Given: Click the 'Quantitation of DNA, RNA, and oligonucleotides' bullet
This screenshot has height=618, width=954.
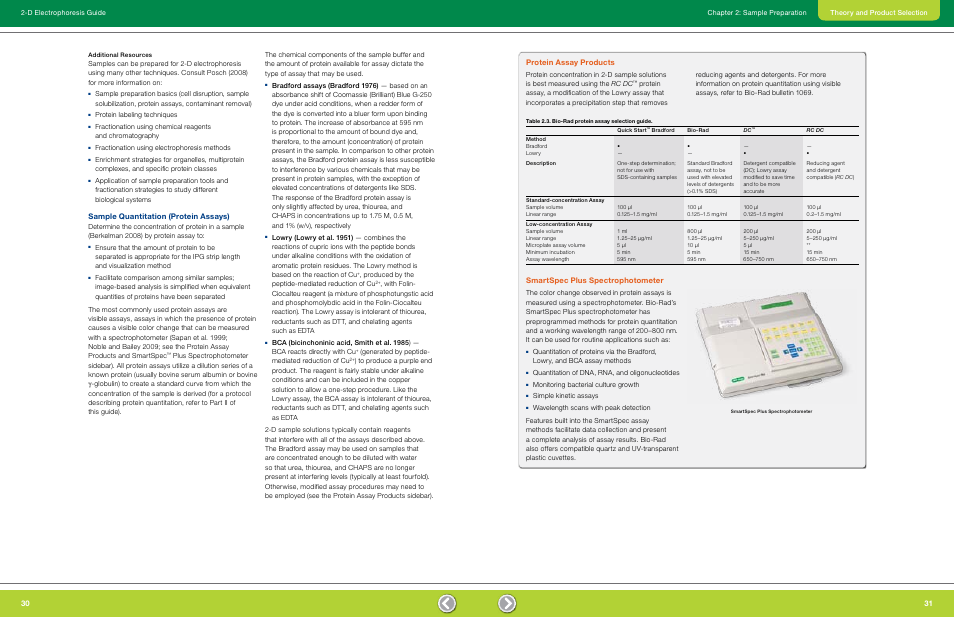Looking at the screenshot, I should point(606,372).
